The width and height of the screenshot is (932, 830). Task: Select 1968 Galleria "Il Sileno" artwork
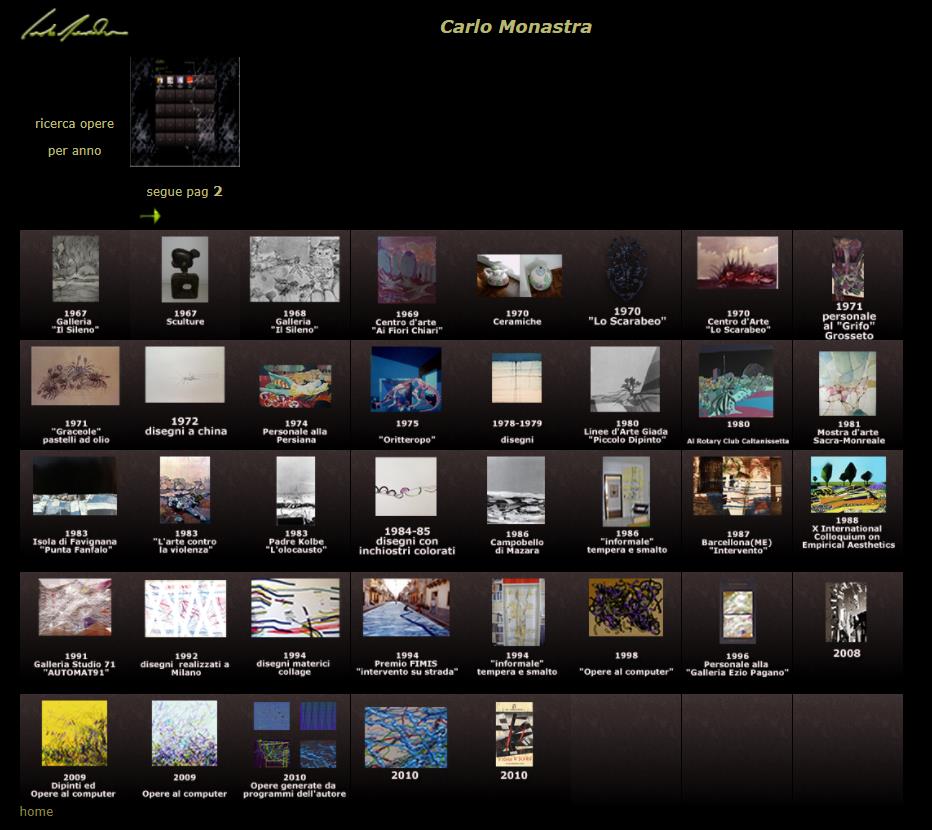coord(295,269)
